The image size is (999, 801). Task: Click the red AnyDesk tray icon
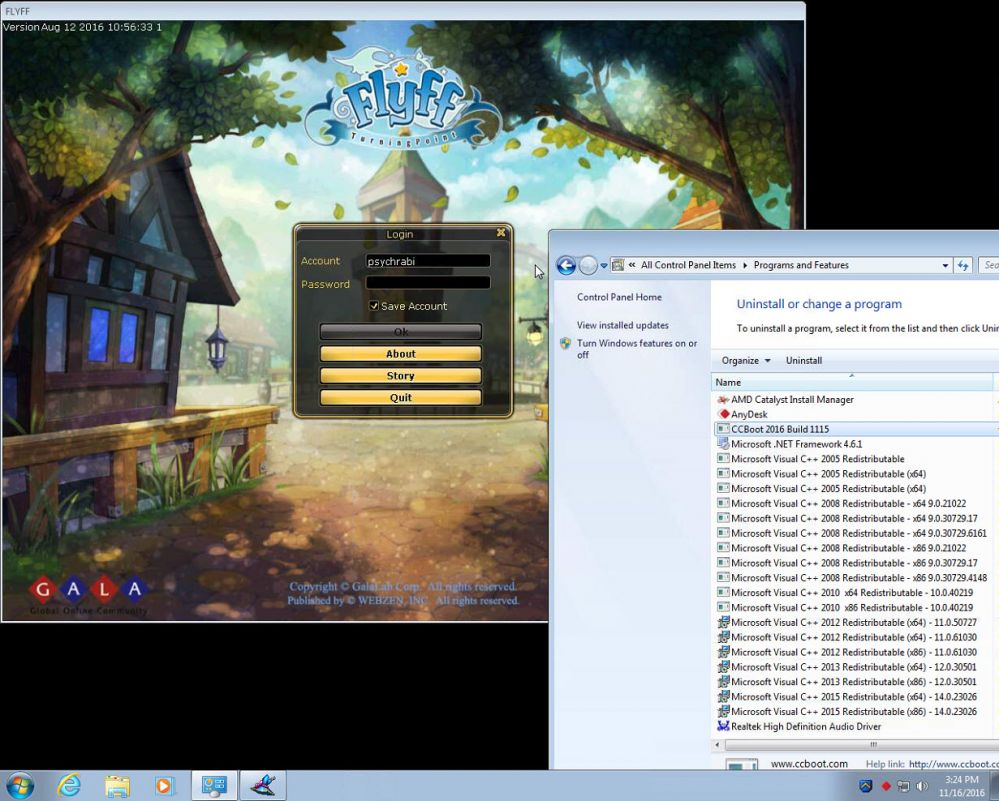pyautogui.click(x=885, y=786)
